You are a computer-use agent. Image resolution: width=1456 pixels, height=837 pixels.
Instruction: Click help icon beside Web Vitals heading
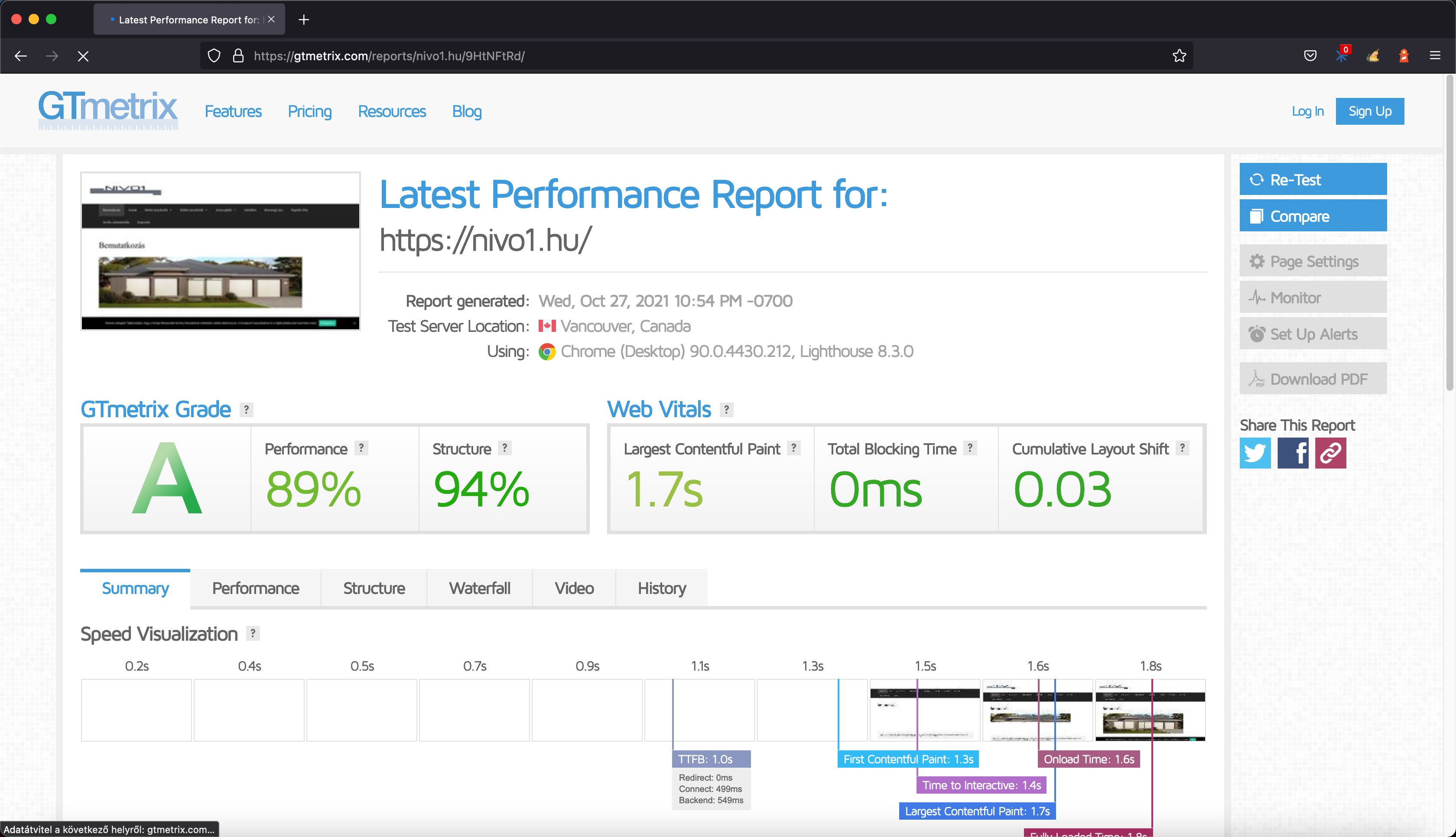pyautogui.click(x=727, y=409)
